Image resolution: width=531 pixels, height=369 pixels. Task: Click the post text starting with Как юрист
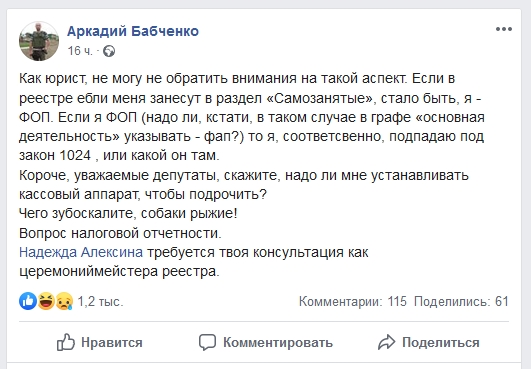coord(251,117)
